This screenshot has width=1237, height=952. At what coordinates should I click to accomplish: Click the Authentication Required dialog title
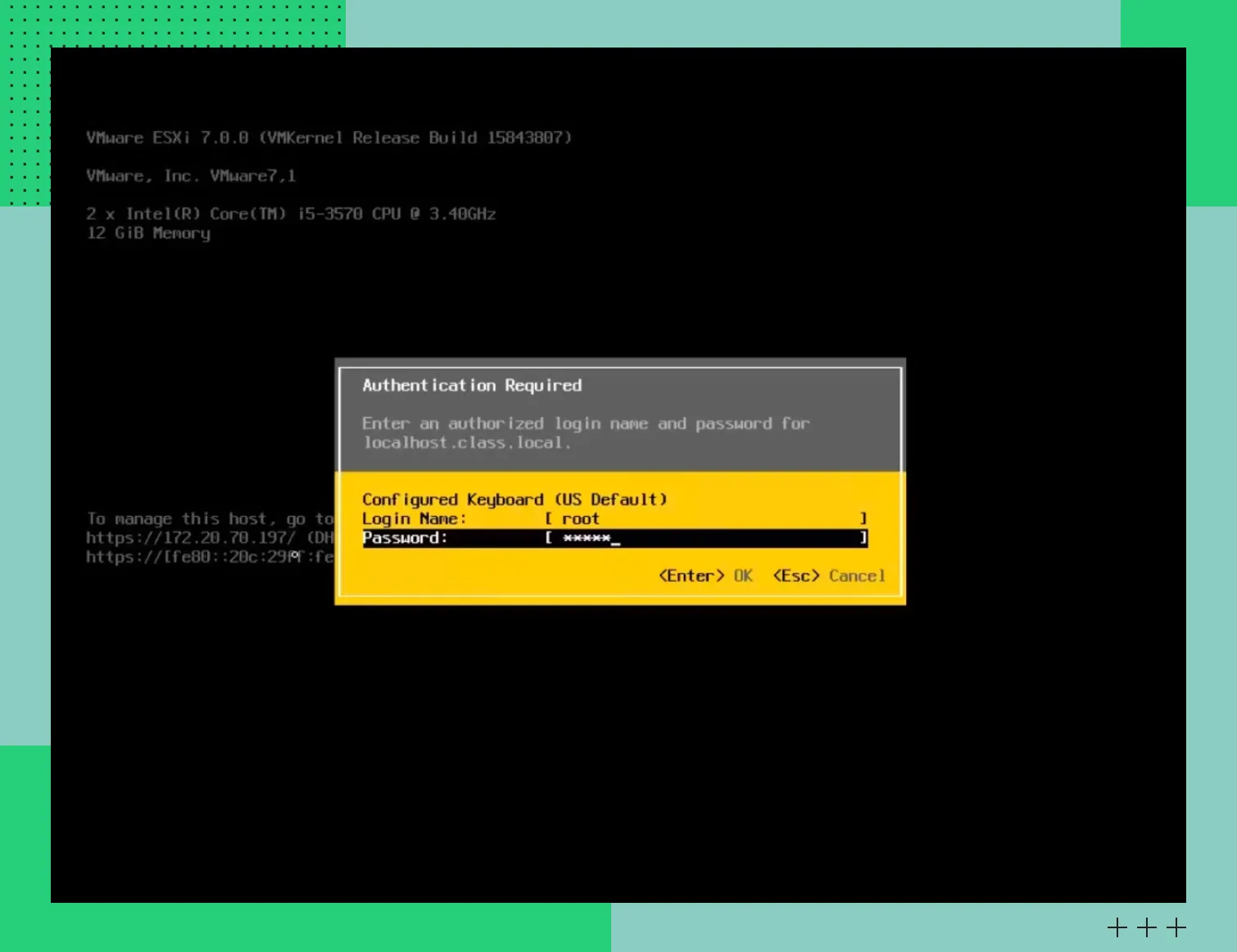click(472, 385)
